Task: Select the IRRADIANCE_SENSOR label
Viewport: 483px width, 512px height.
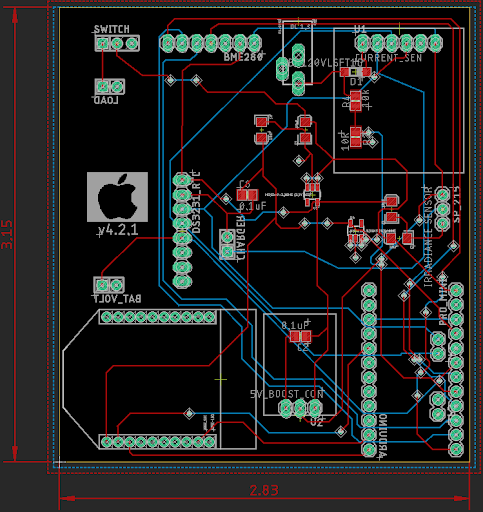Action: tap(428, 237)
